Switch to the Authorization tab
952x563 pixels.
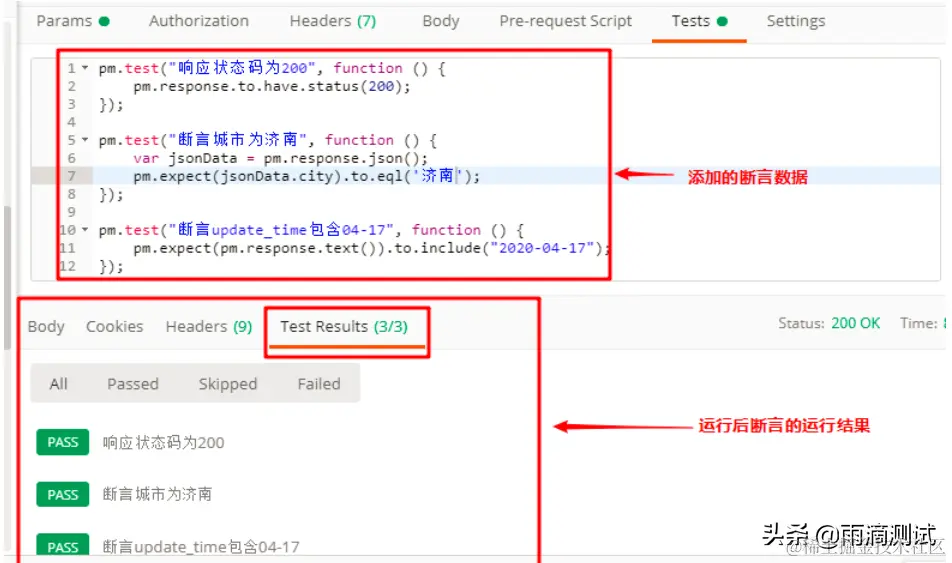coord(199,21)
